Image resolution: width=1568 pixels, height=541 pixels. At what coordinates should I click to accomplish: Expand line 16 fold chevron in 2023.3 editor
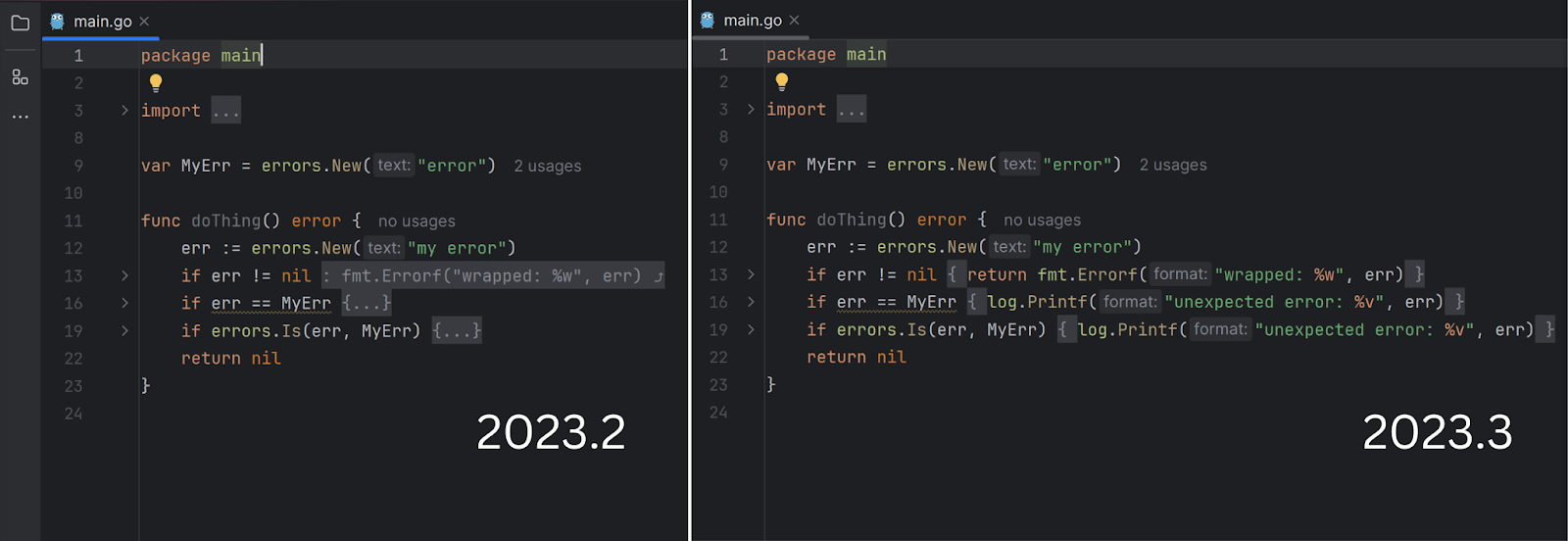(x=751, y=302)
